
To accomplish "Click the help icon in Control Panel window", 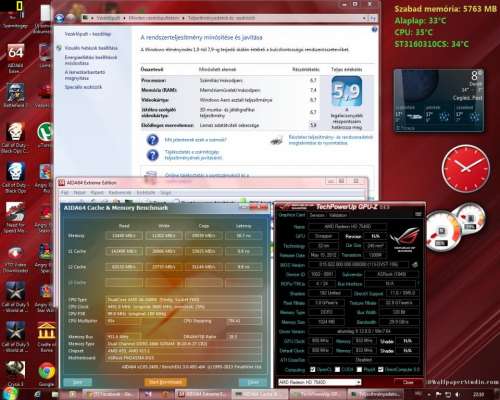I will pos(374,30).
